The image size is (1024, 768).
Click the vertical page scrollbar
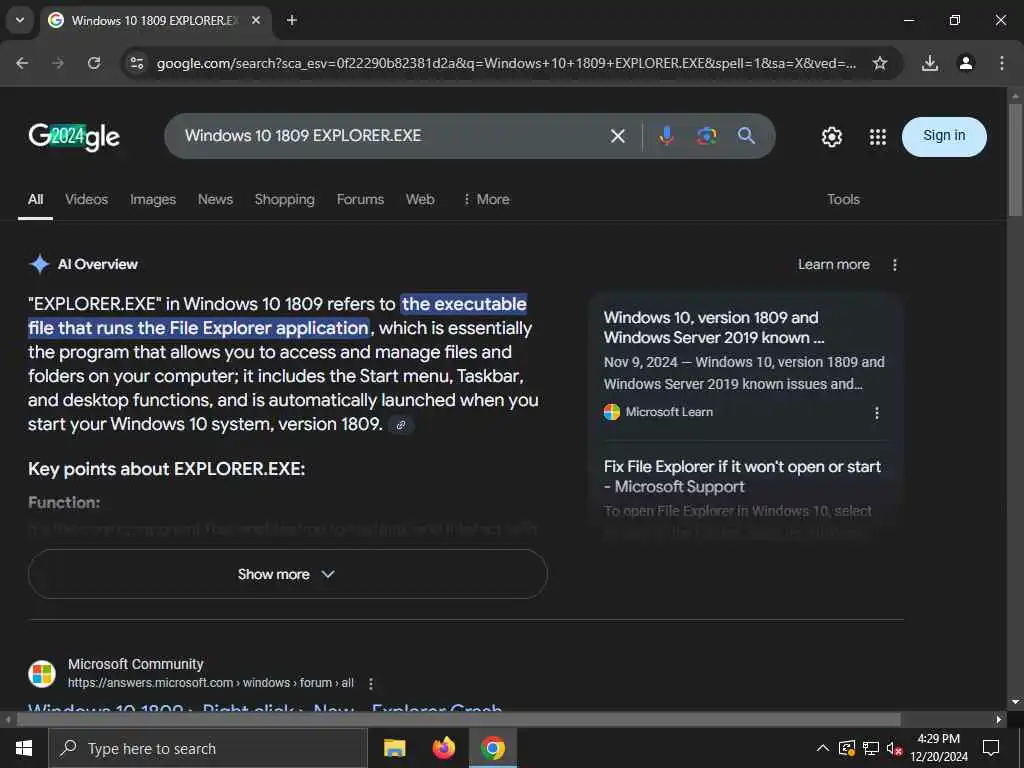[1015, 159]
